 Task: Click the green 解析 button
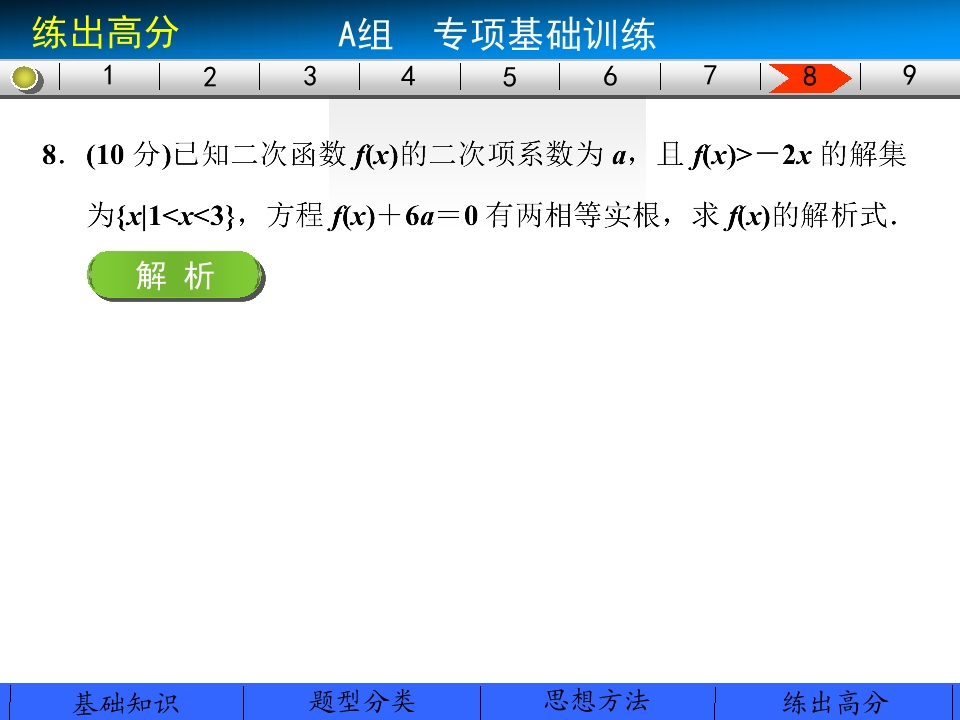coord(176,276)
